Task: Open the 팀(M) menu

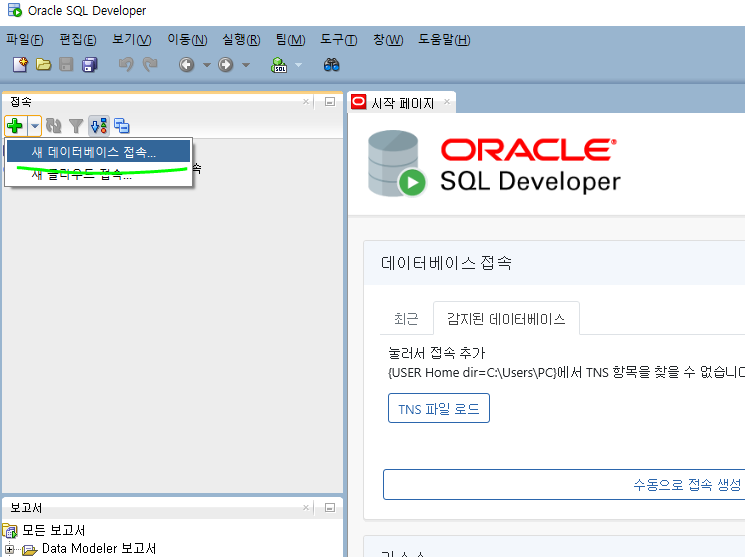Action: [x=290, y=39]
